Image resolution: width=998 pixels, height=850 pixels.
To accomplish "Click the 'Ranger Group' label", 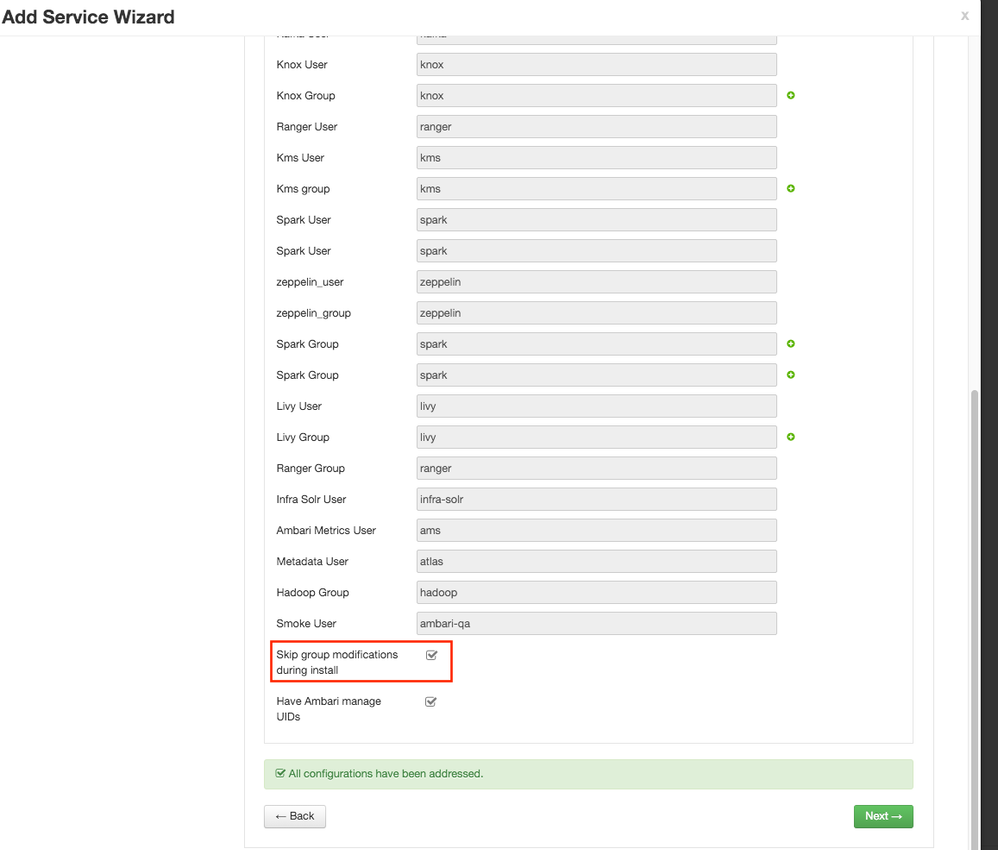I will pyautogui.click(x=311, y=468).
